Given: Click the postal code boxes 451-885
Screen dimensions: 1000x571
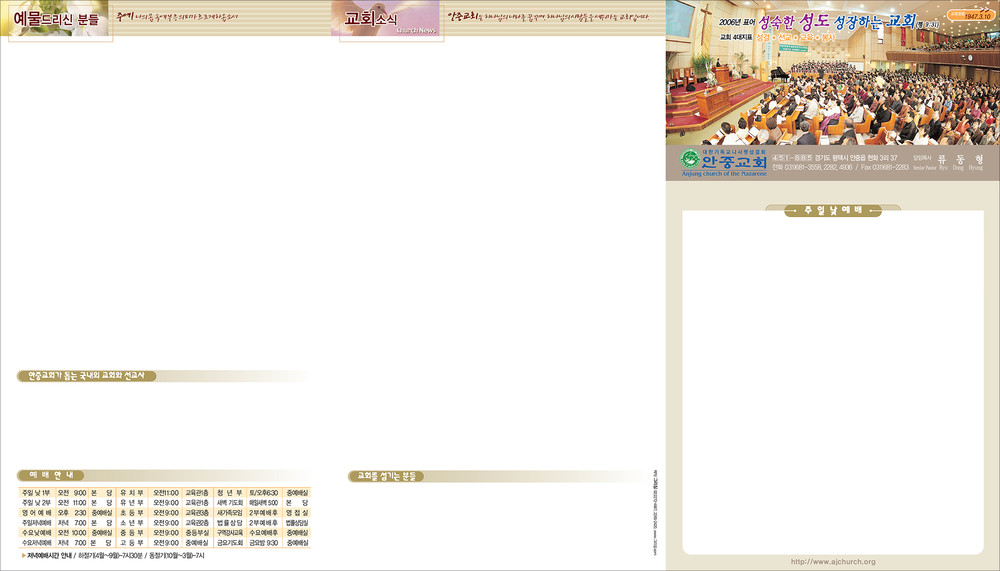Looking at the screenshot, I should point(787,158).
